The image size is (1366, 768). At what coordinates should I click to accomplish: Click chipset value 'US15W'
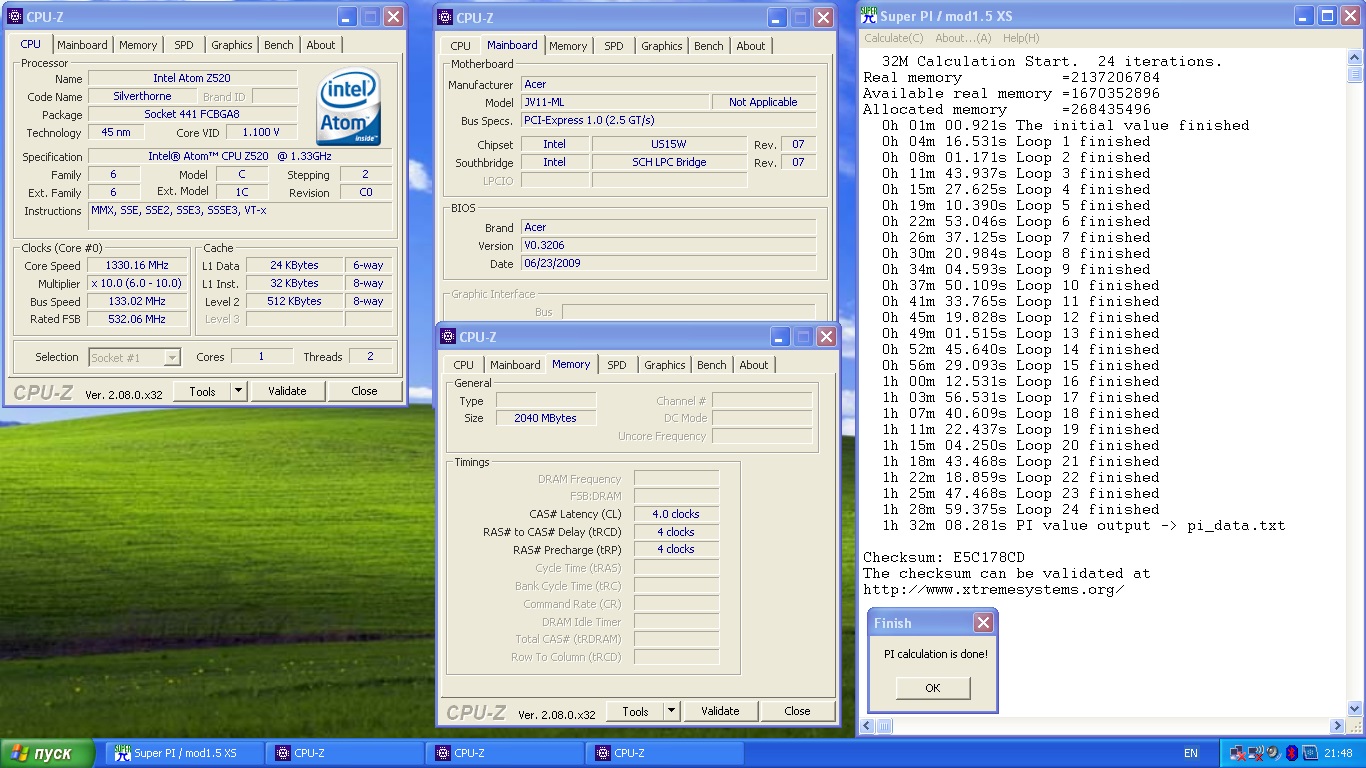[669, 144]
